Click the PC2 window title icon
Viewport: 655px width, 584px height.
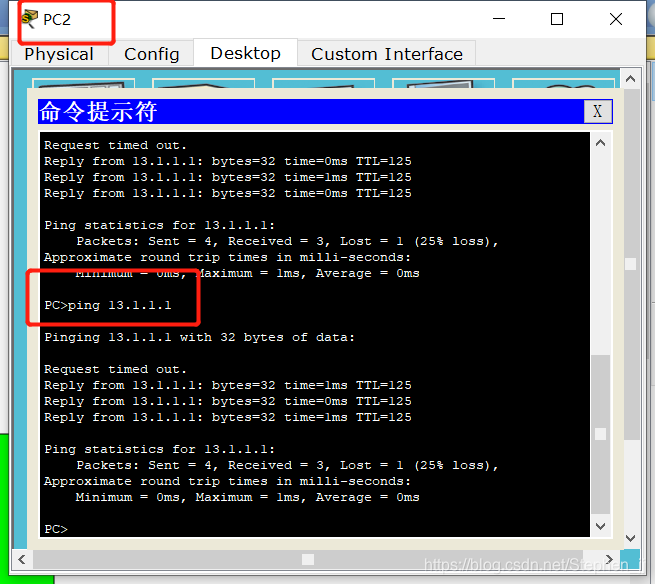[x=30, y=19]
